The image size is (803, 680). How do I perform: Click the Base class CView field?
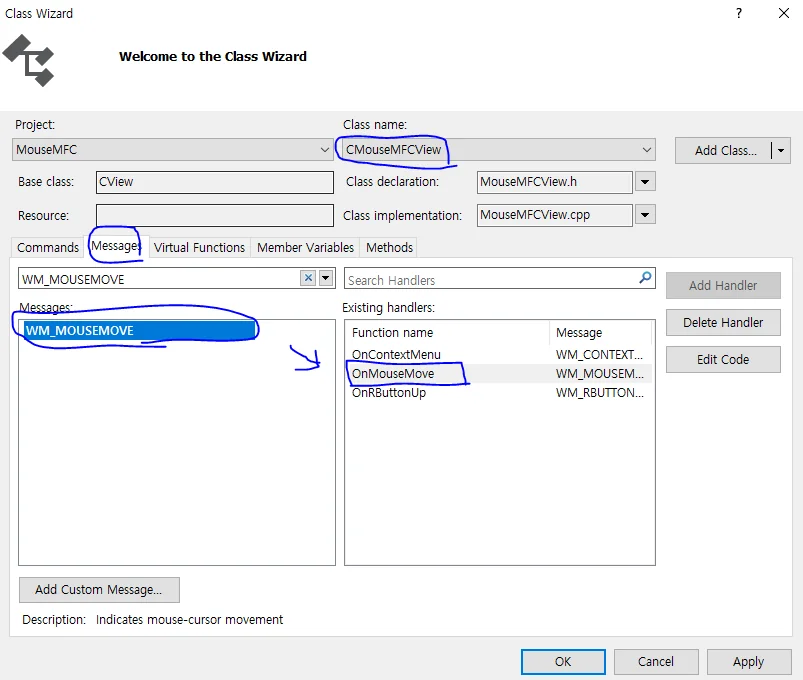click(215, 182)
